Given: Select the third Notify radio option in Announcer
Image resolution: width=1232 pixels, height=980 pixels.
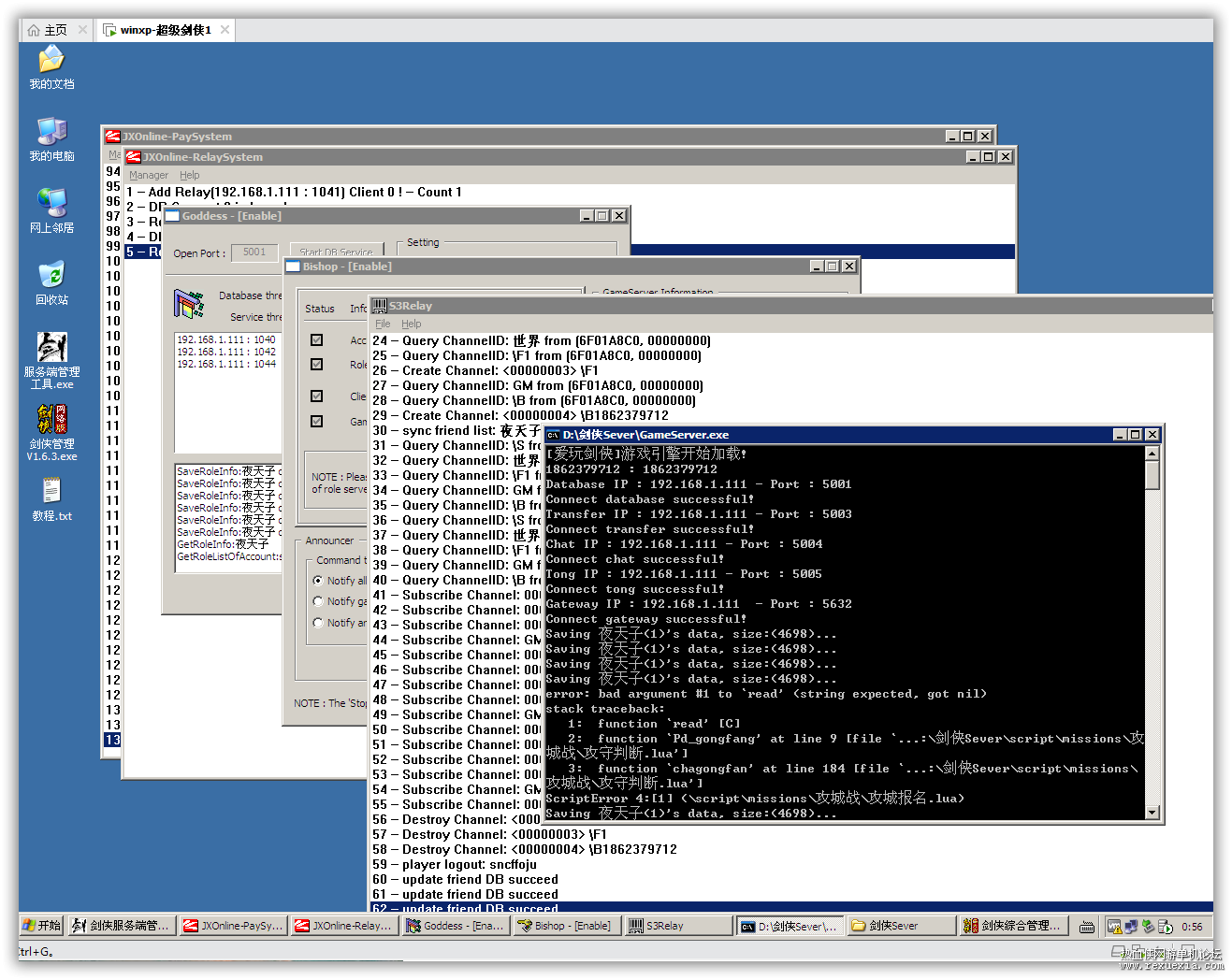Looking at the screenshot, I should tap(318, 623).
